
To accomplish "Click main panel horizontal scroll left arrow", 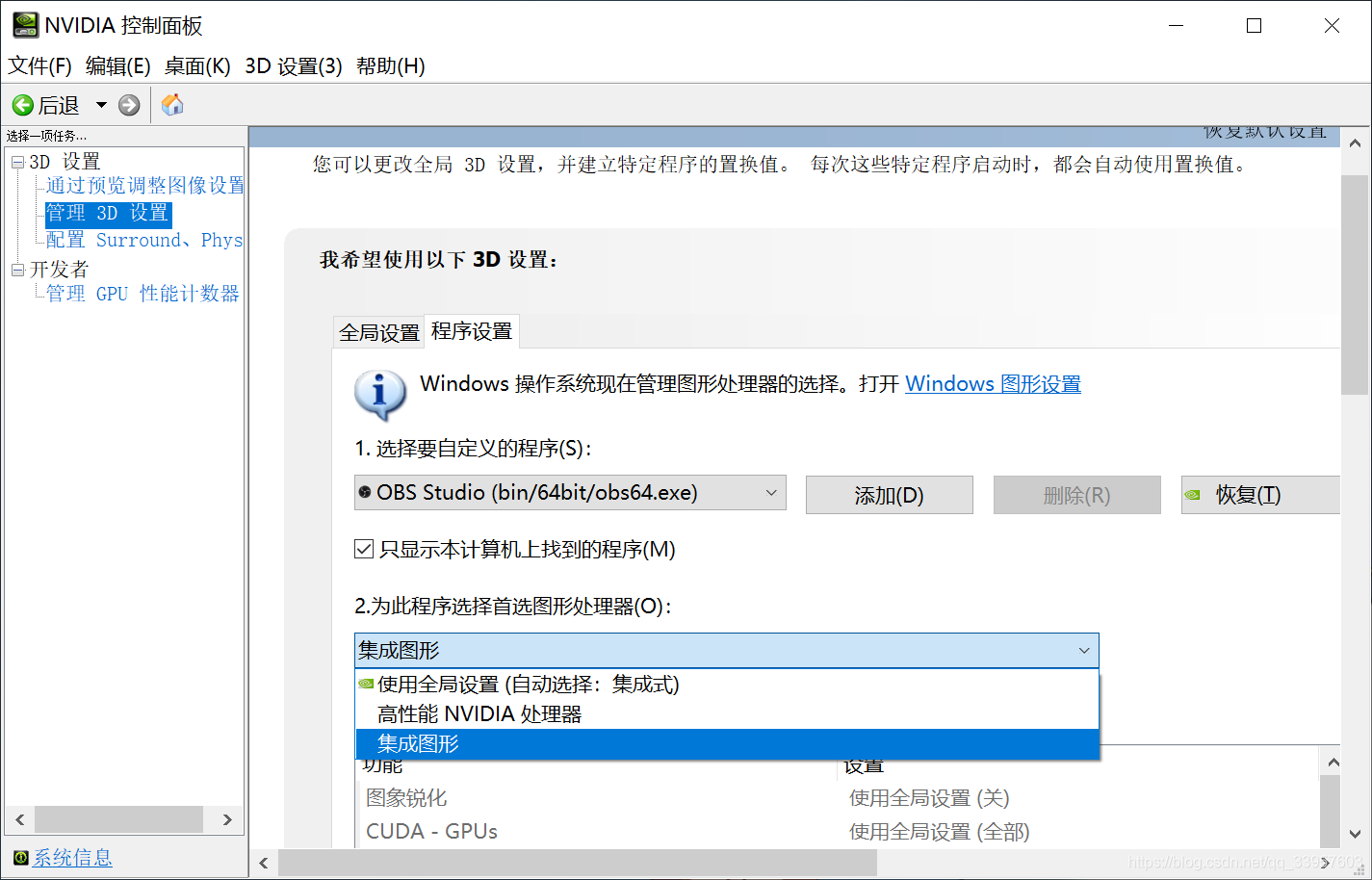I will pos(264,863).
